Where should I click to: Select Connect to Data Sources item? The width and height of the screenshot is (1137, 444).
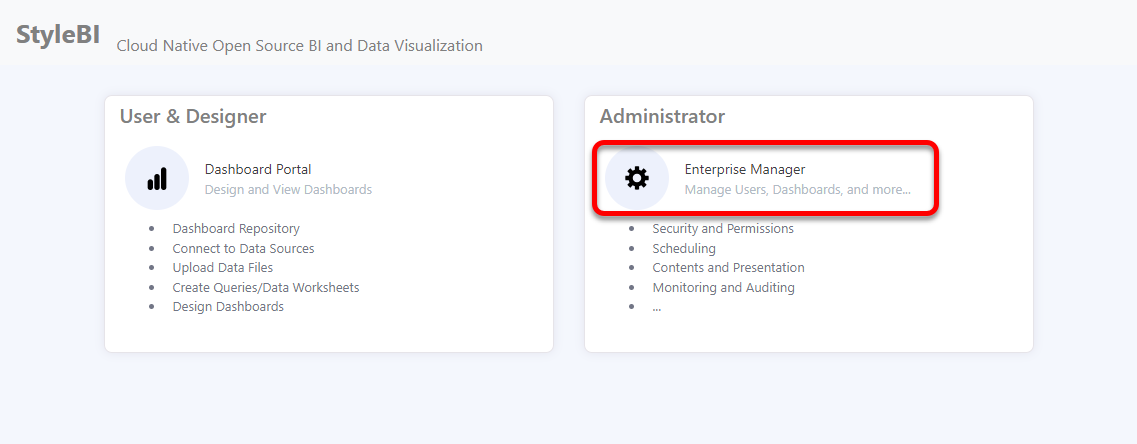pos(243,248)
